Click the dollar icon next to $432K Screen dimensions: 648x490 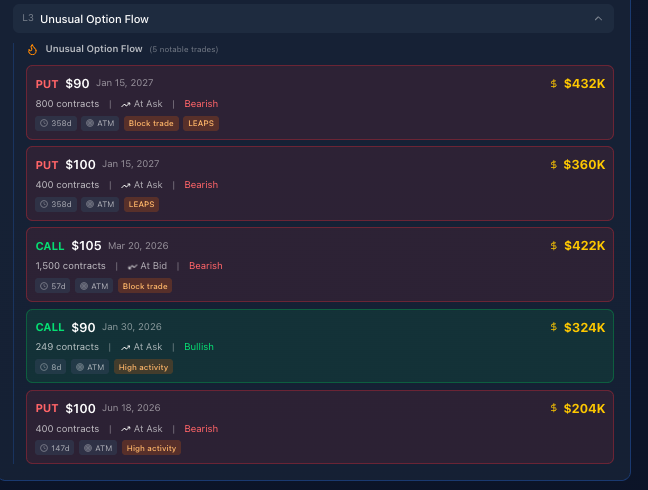554,84
